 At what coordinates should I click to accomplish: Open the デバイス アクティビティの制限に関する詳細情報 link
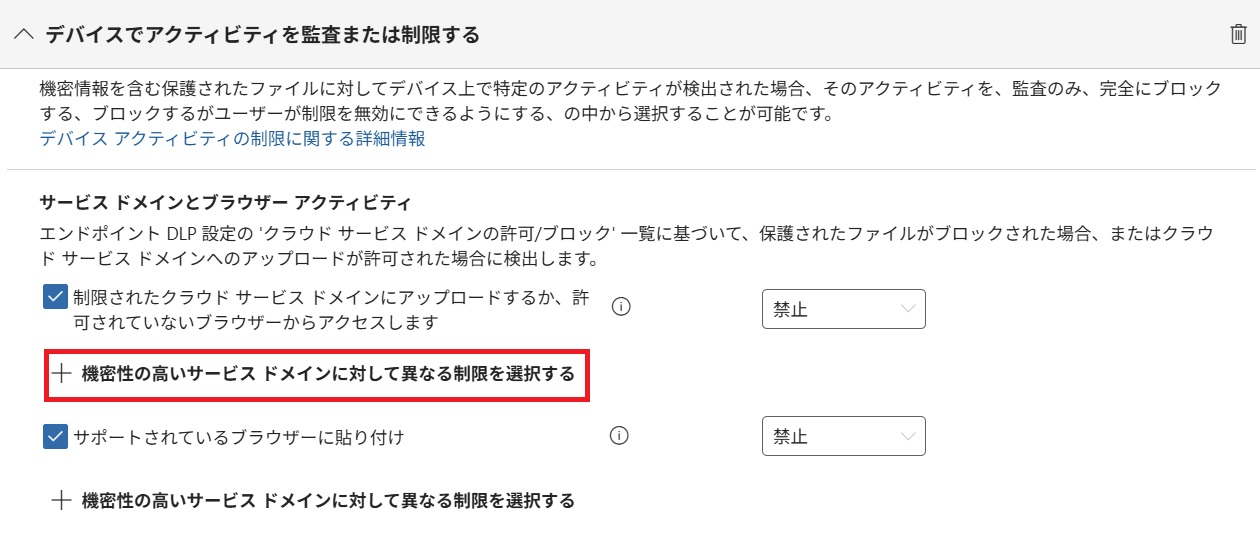232,139
